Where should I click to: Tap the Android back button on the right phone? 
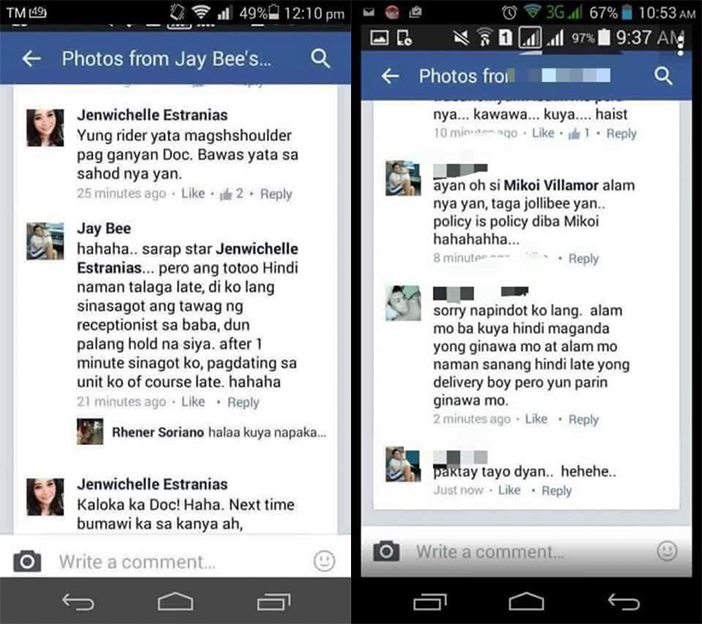[x=624, y=602]
